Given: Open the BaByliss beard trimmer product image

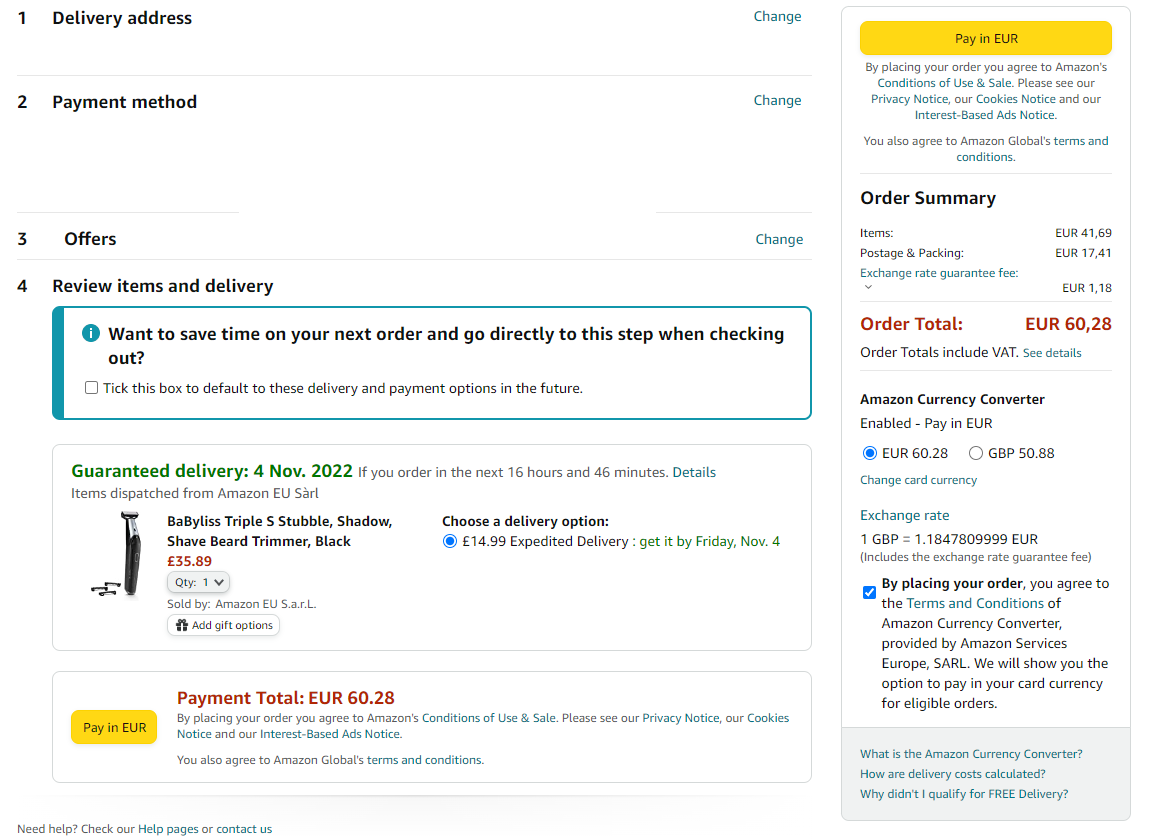Looking at the screenshot, I should coord(118,555).
